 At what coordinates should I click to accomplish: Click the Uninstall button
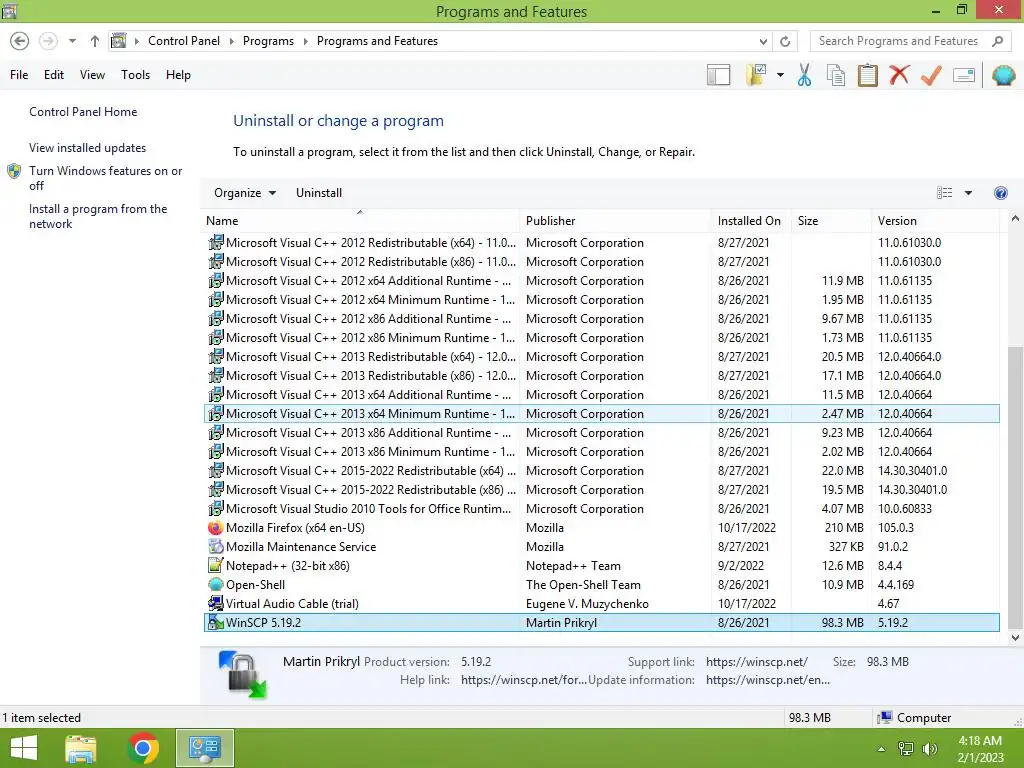319,193
